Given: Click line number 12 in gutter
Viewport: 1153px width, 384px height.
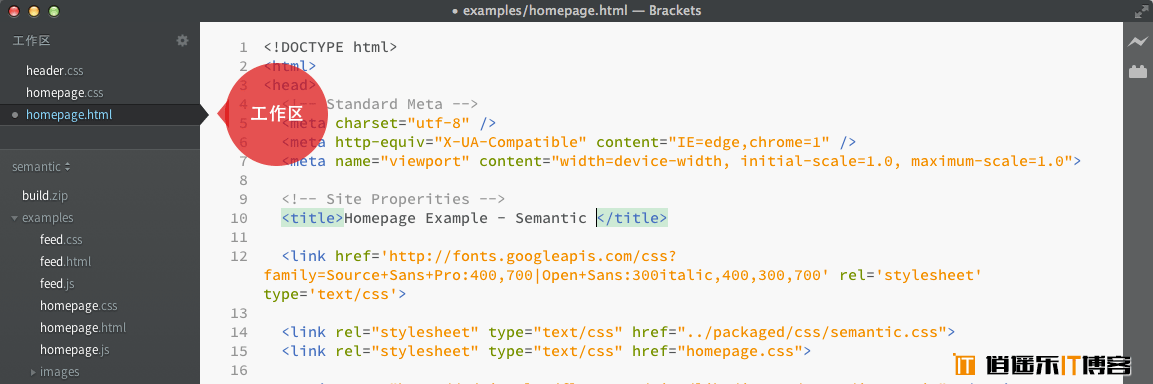Looking at the screenshot, I should 239,256.
